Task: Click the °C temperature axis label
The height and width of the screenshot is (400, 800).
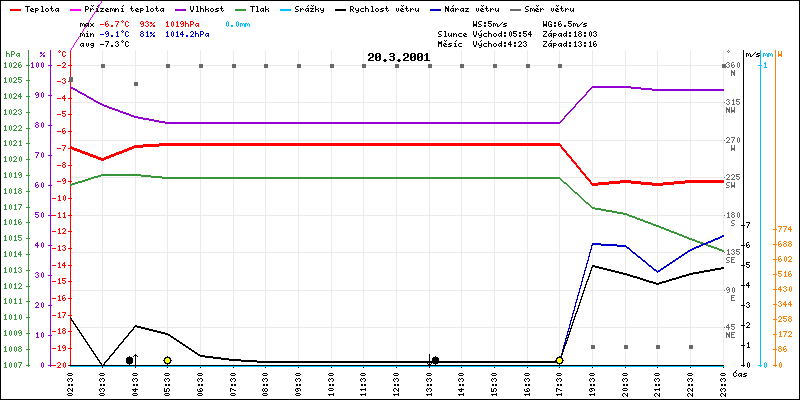Action: [x=62, y=53]
